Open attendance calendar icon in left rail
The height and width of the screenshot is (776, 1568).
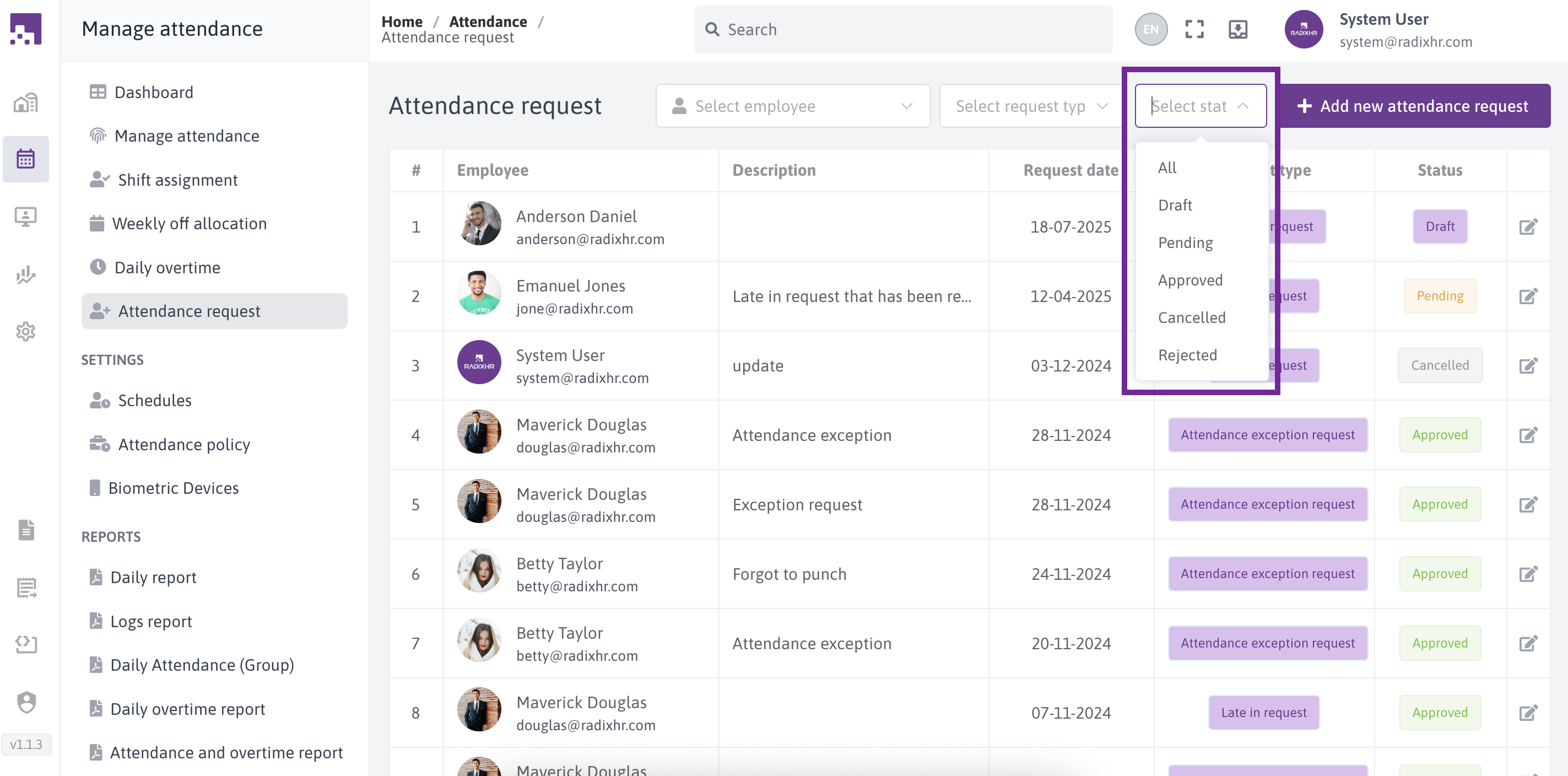coord(25,159)
